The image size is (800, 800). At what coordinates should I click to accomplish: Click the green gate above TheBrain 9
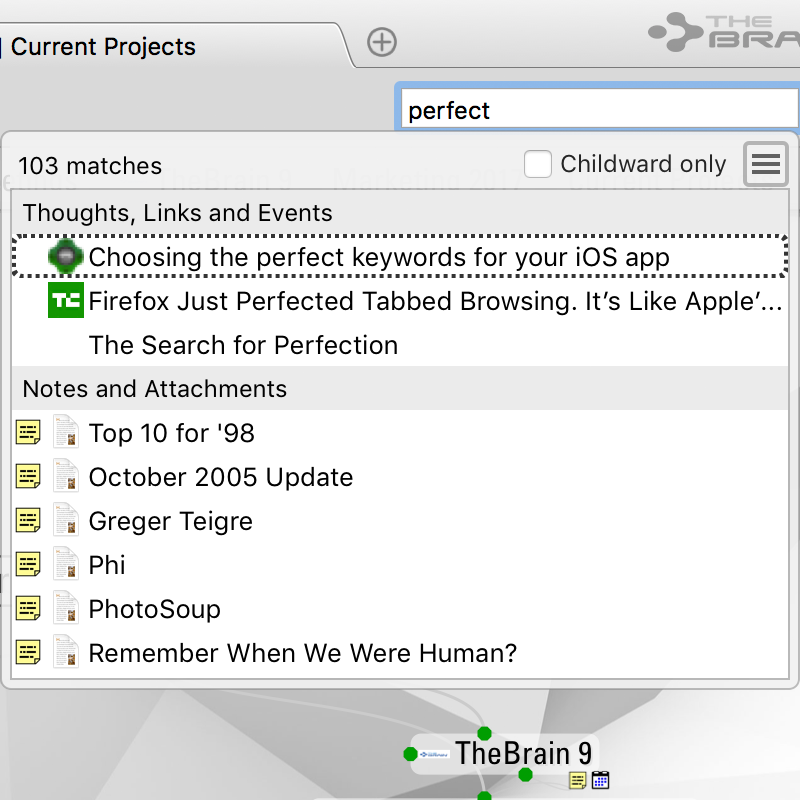click(x=485, y=734)
